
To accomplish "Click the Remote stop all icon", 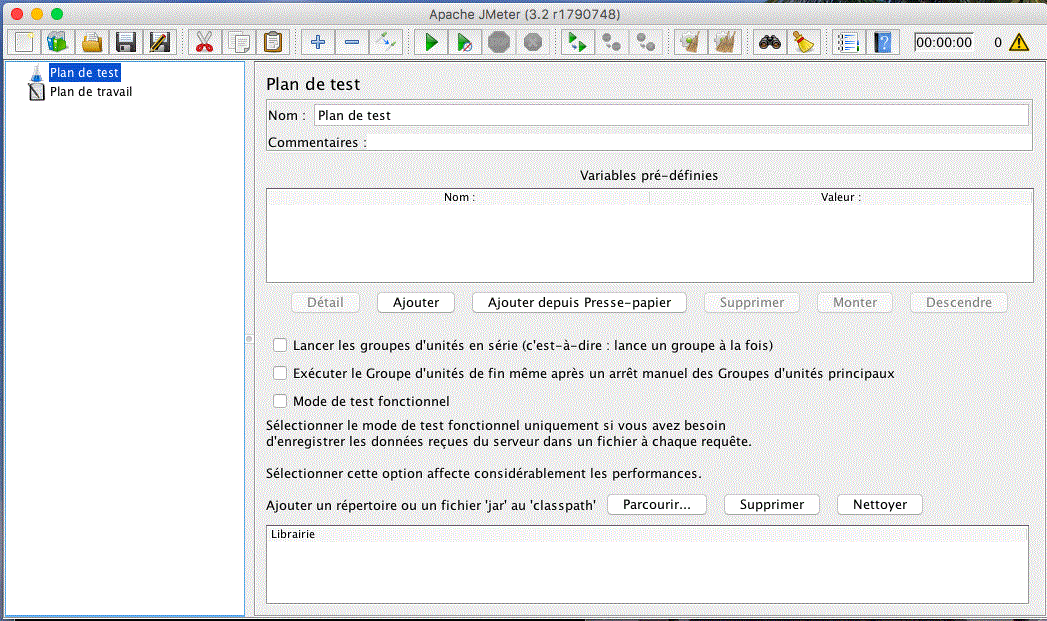I will coord(612,42).
